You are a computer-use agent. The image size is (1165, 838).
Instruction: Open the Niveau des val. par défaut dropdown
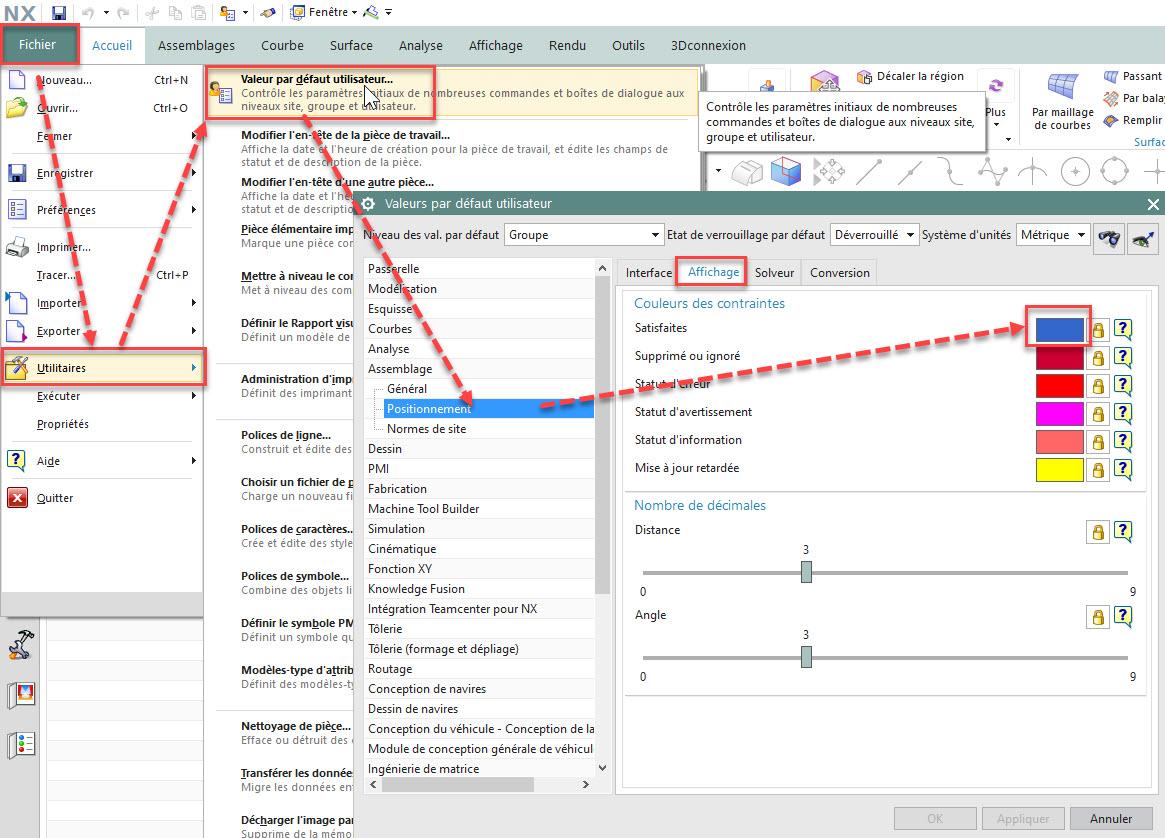[x=583, y=235]
